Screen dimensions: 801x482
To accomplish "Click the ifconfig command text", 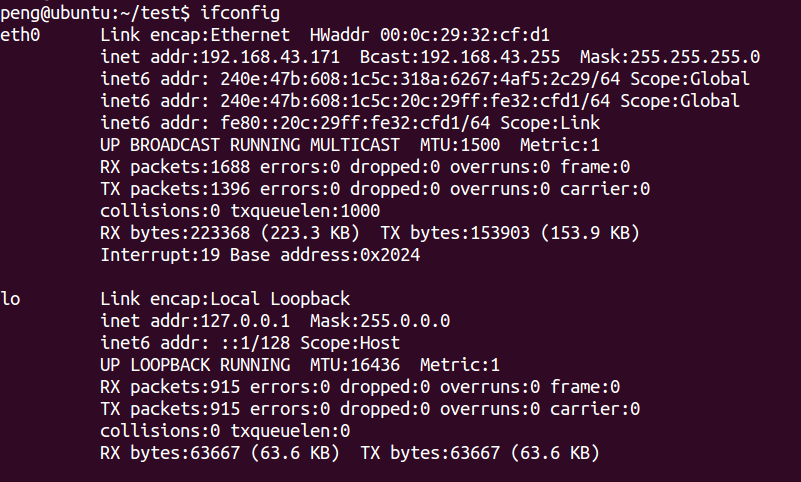I will pyautogui.click(x=240, y=13).
